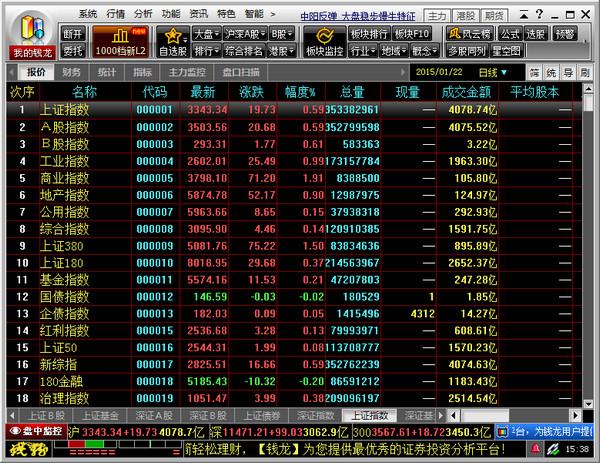Click the help question mark icon
The image size is (600, 463).
(x=539, y=15)
